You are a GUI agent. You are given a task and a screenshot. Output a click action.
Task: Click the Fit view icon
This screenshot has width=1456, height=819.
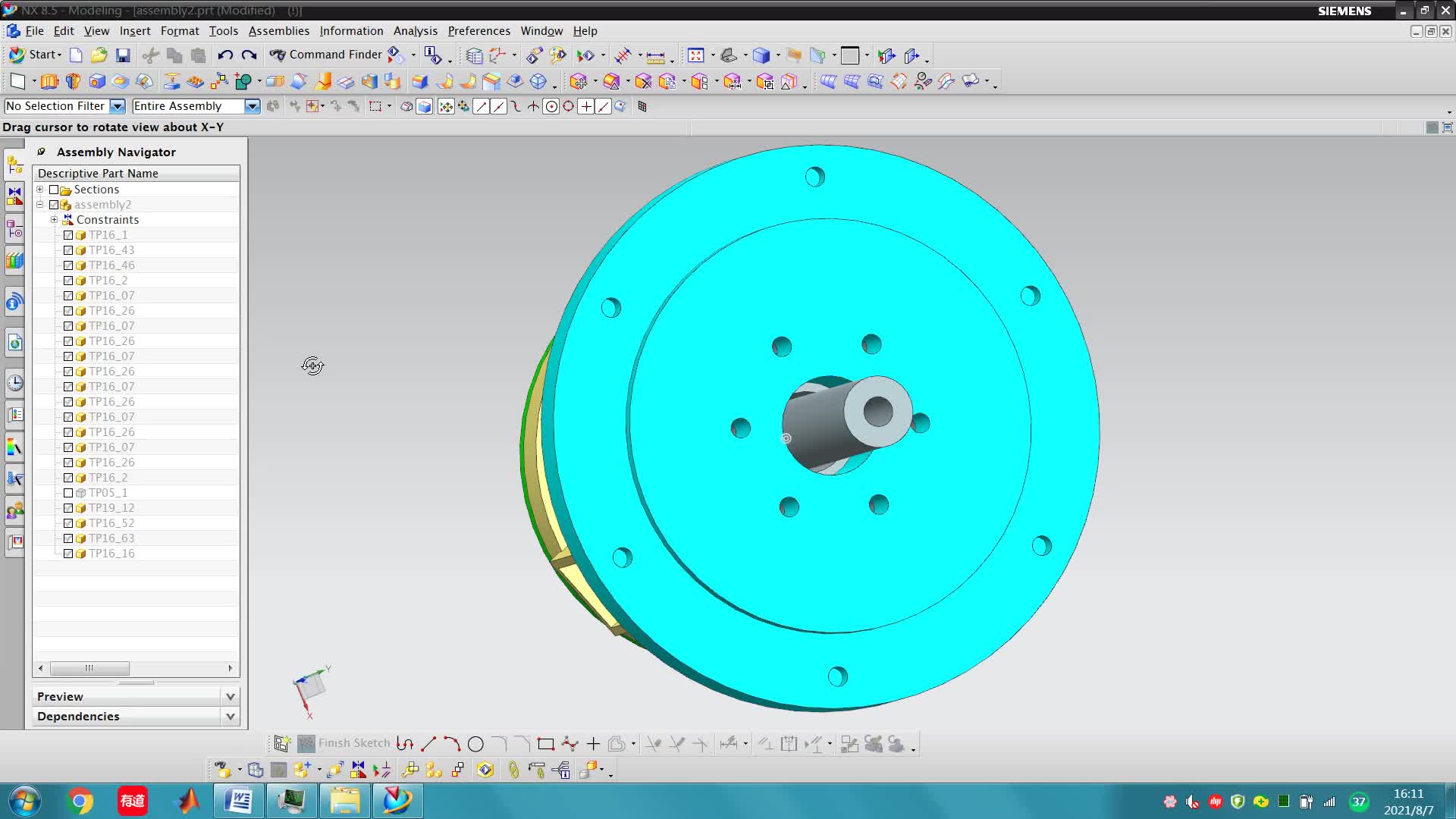pyautogui.click(x=695, y=55)
